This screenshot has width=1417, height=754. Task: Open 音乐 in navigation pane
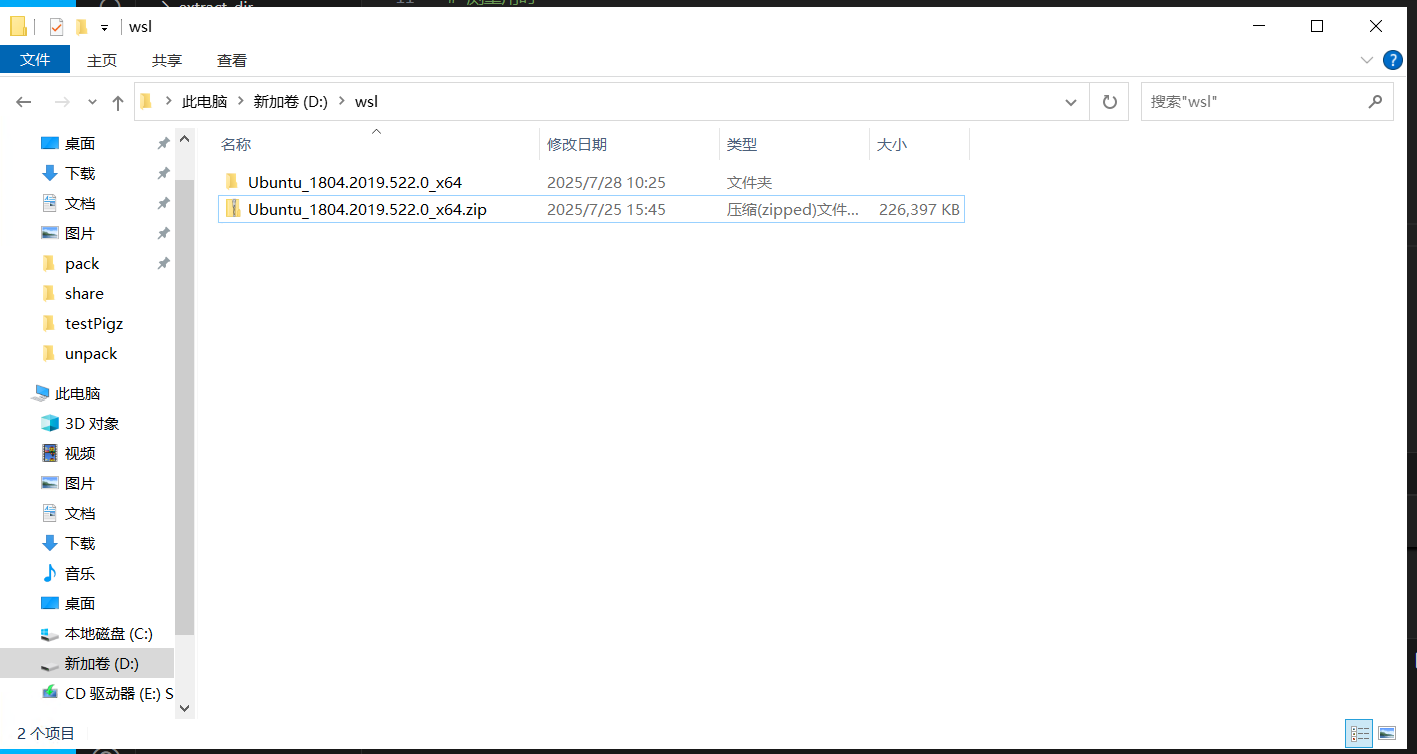(80, 573)
